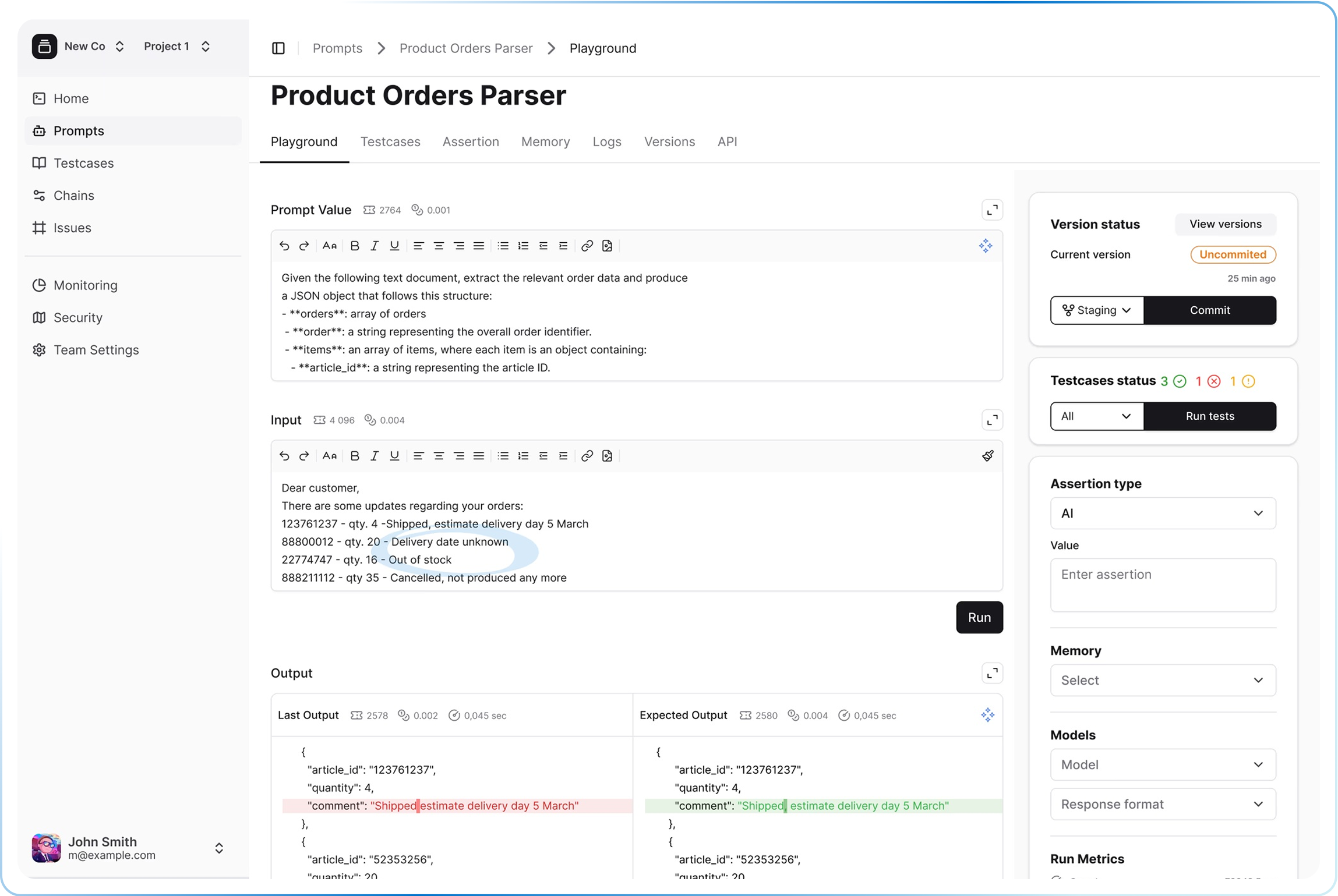Image resolution: width=1338 pixels, height=896 pixels.
Task: Open Assertion type AI dropdown
Action: 1163,513
